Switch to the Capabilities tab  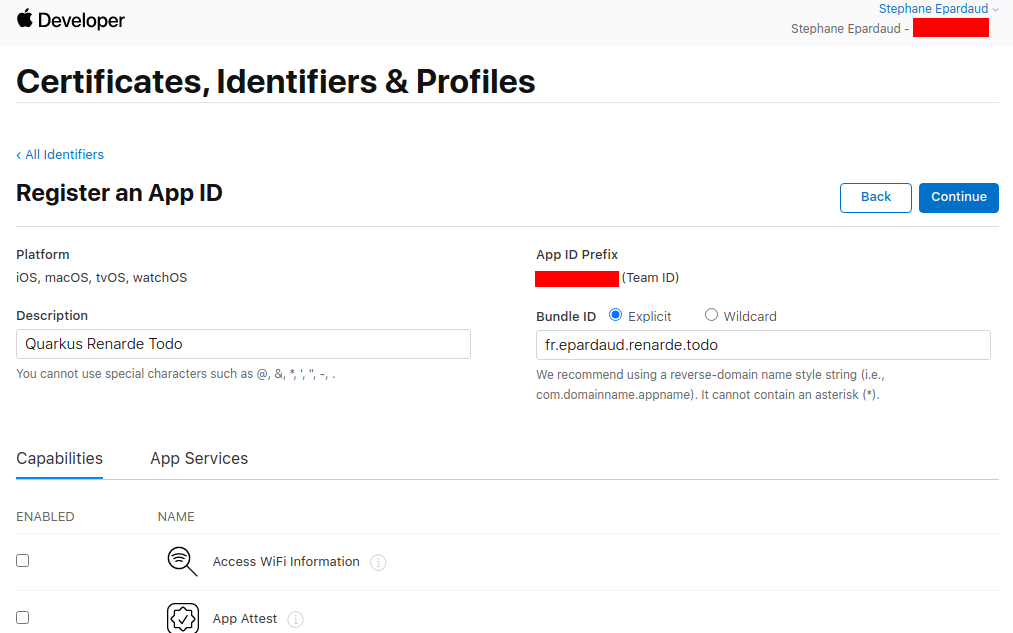tap(59, 459)
